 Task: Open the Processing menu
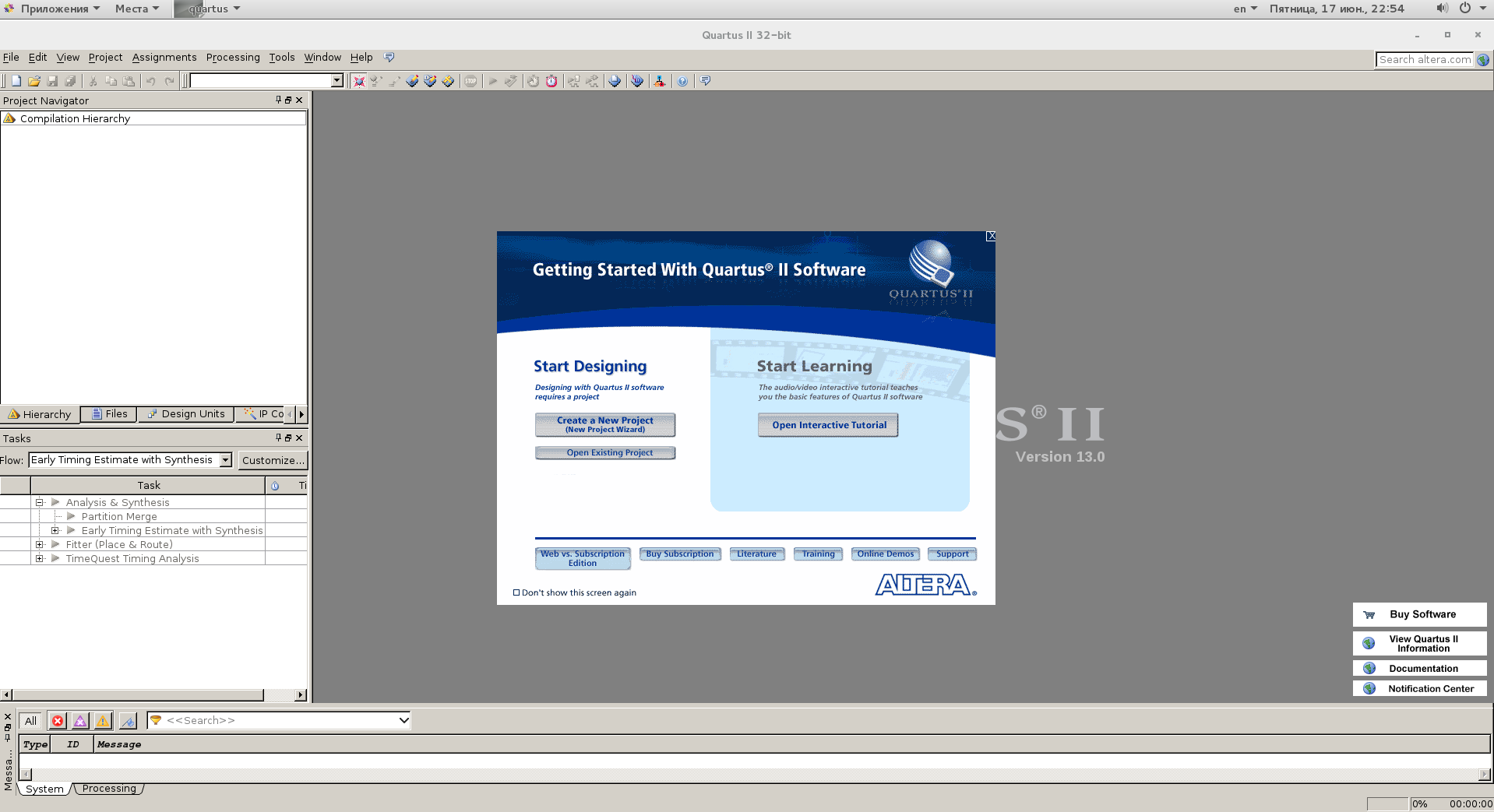coord(233,58)
